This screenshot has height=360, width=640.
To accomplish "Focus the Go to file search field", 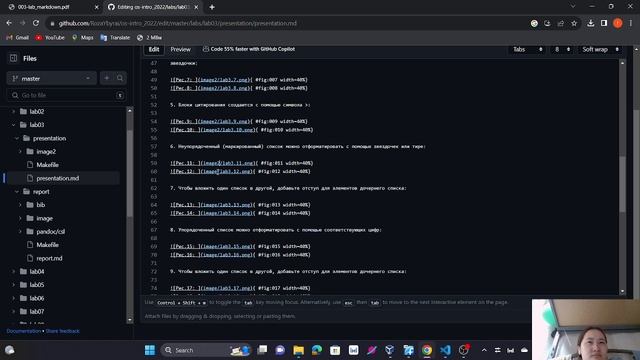I will (67, 95).
